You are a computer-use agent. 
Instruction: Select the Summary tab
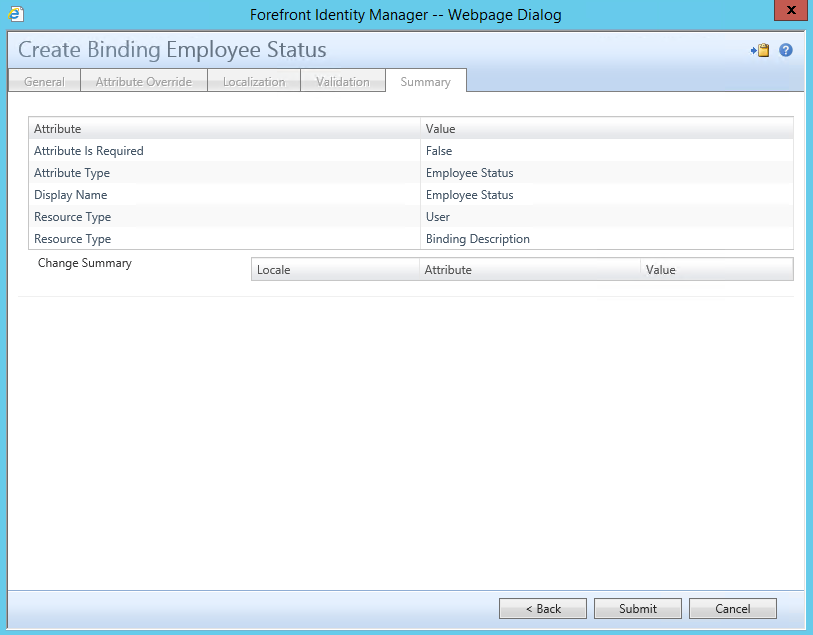coord(426,81)
